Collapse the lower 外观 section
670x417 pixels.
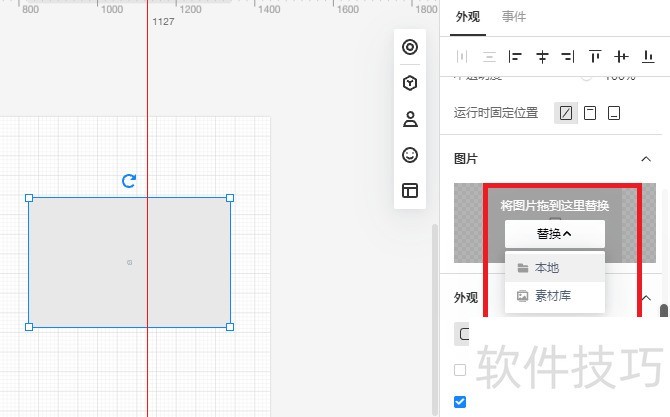646,298
